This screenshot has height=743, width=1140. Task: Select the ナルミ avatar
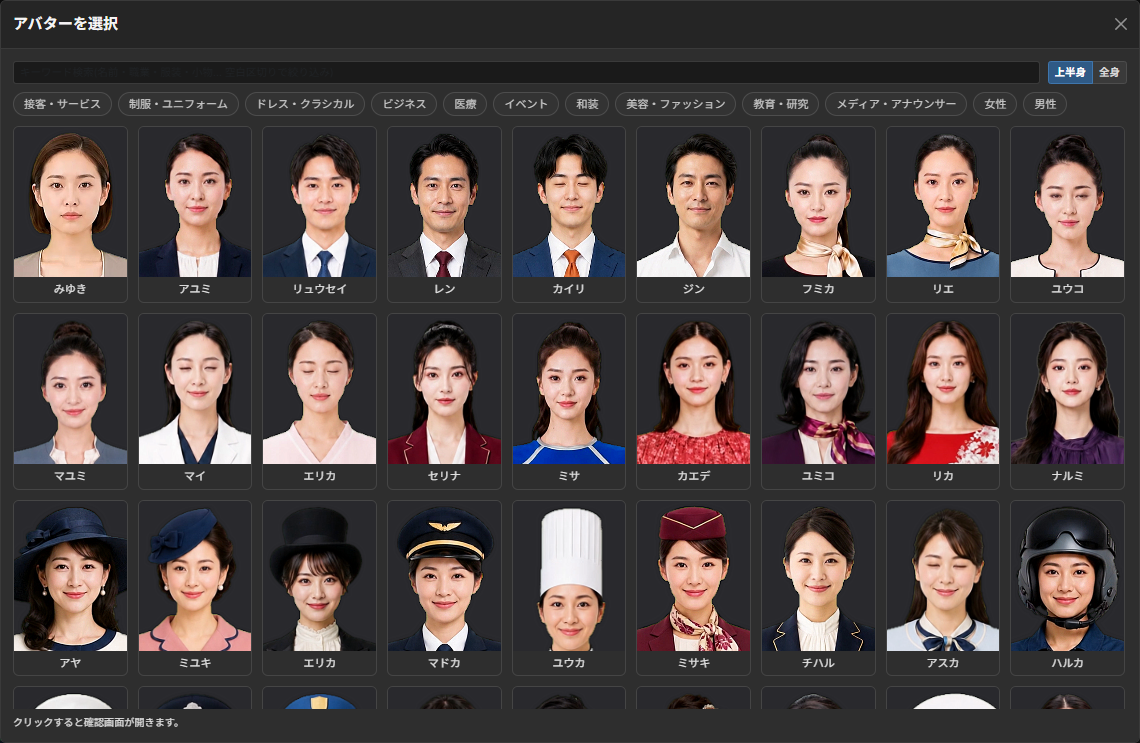pyautogui.click(x=1067, y=401)
